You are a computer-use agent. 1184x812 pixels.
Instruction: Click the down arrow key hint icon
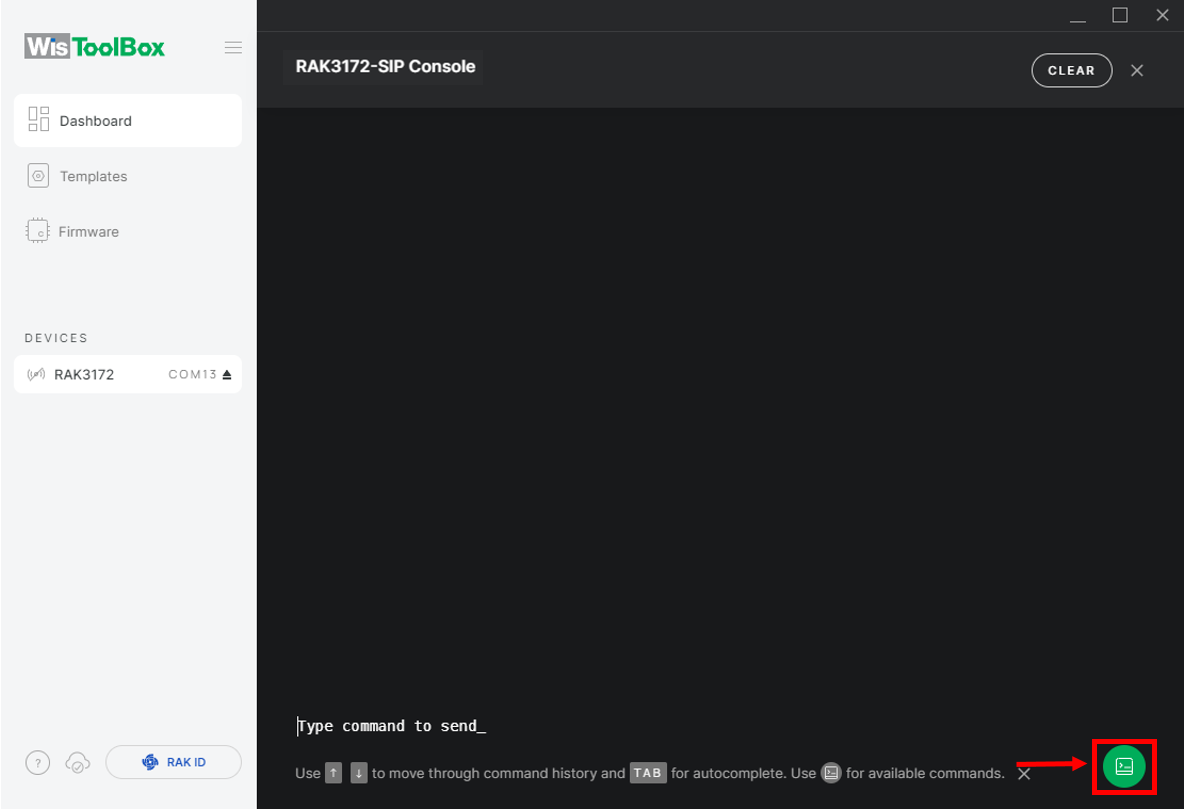pos(359,773)
